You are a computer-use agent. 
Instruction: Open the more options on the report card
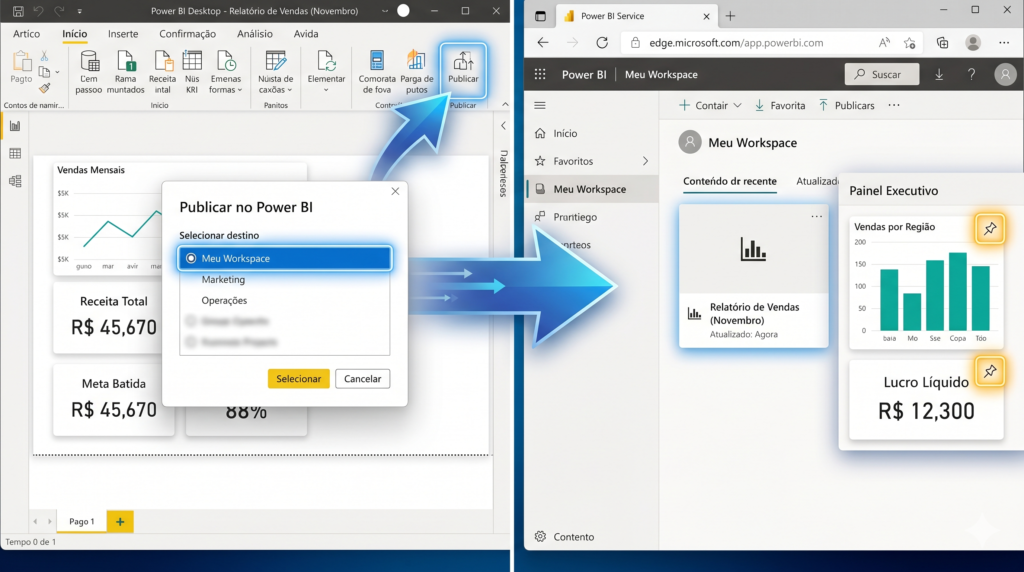[x=816, y=216]
